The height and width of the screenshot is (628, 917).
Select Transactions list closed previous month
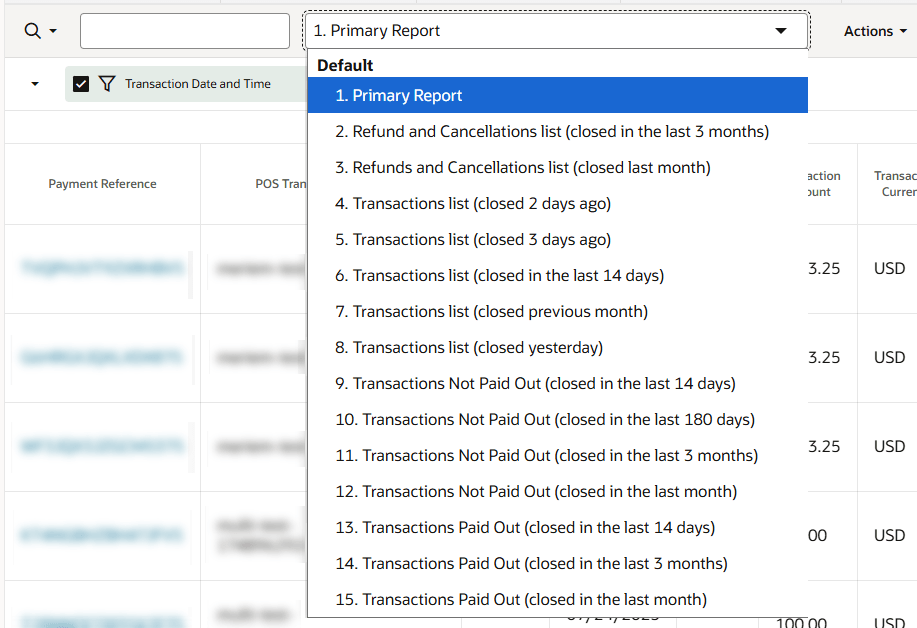point(490,311)
